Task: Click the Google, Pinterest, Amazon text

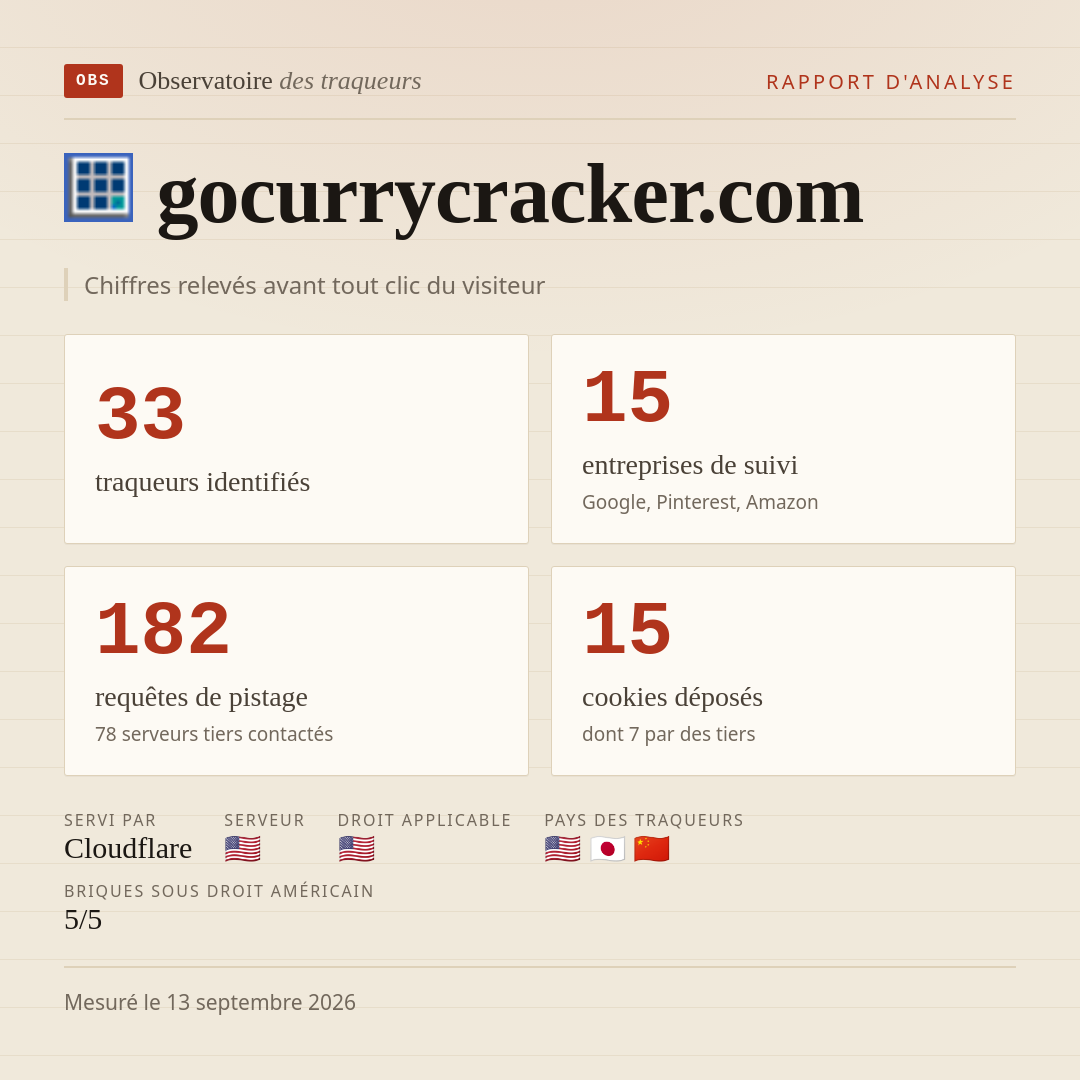Action: click(700, 502)
